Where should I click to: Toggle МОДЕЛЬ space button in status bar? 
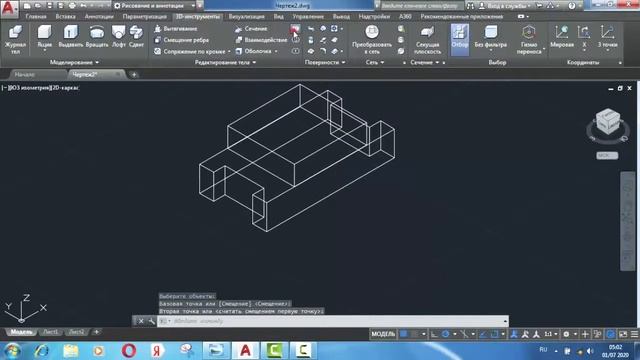coord(383,334)
